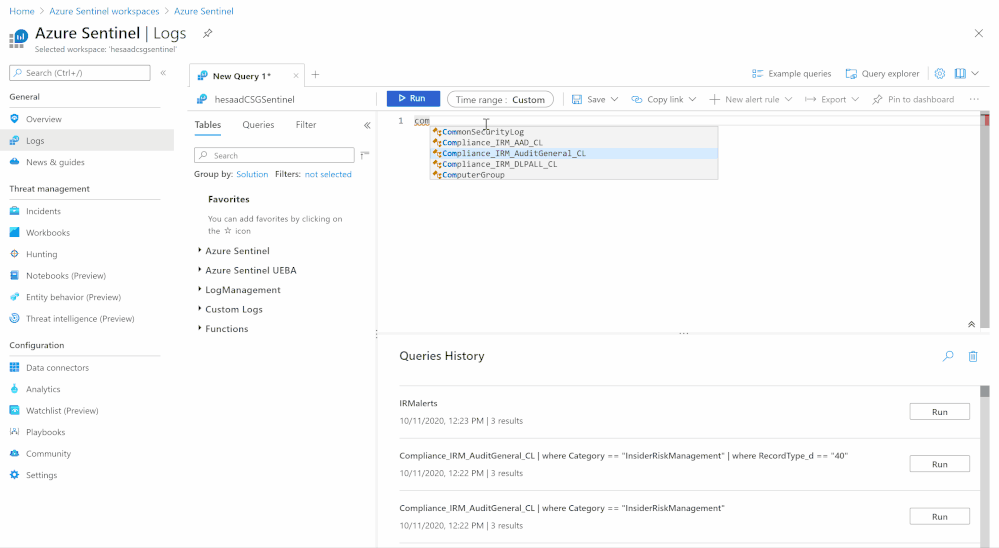Pin Azure Sentinel Logs blade
999x548 pixels.
[208, 33]
